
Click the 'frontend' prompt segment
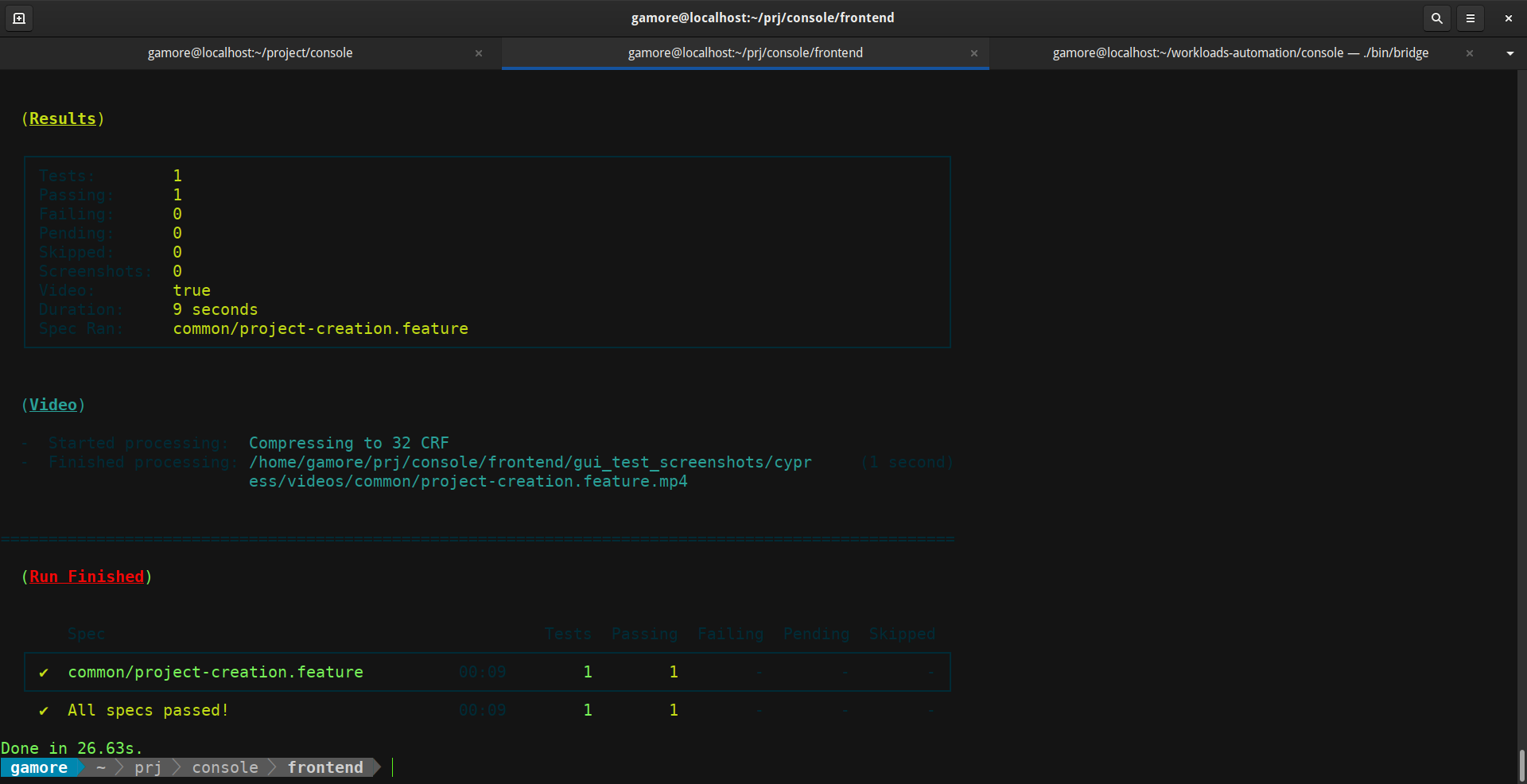[325, 767]
